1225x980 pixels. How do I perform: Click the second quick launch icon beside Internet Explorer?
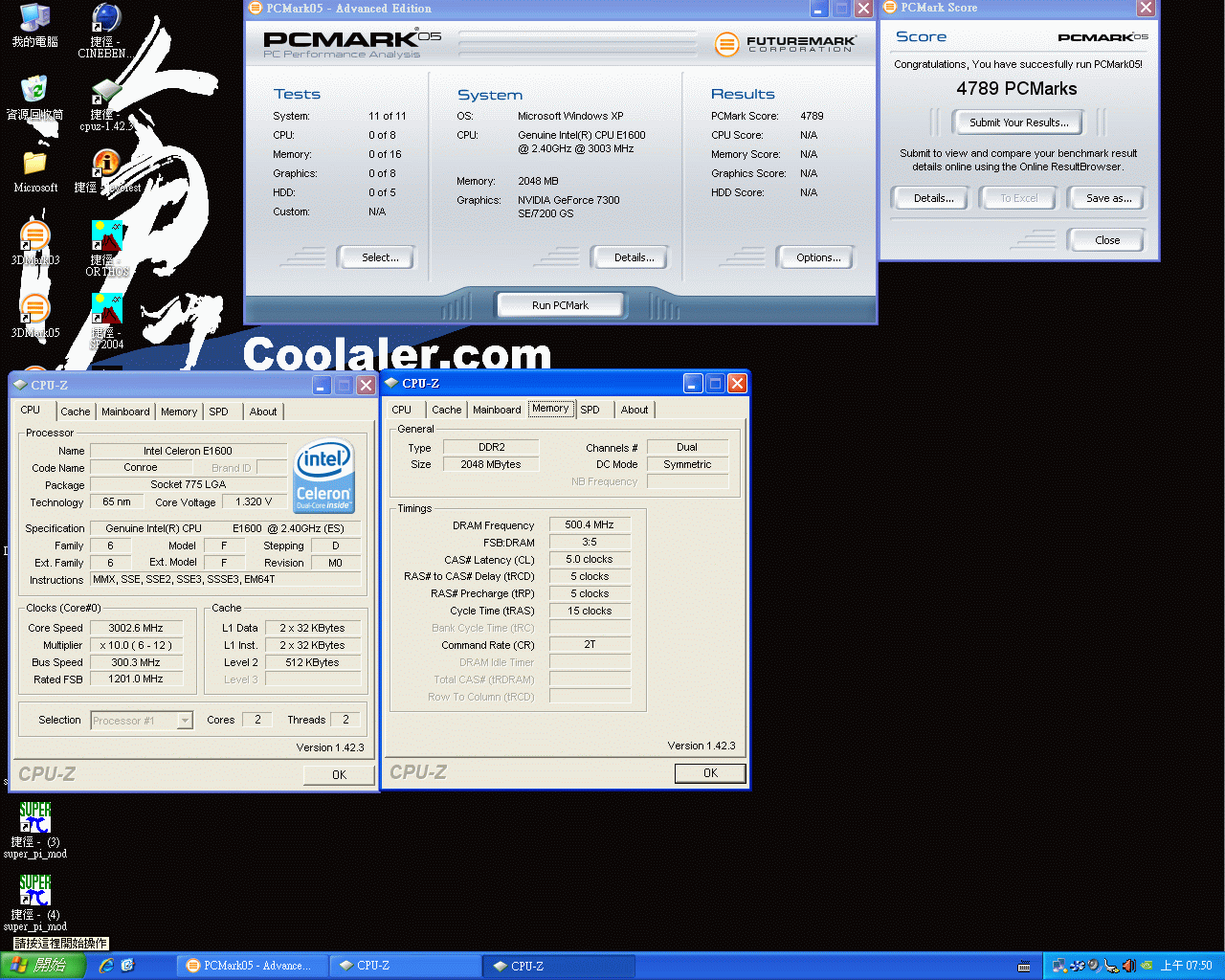(x=127, y=966)
